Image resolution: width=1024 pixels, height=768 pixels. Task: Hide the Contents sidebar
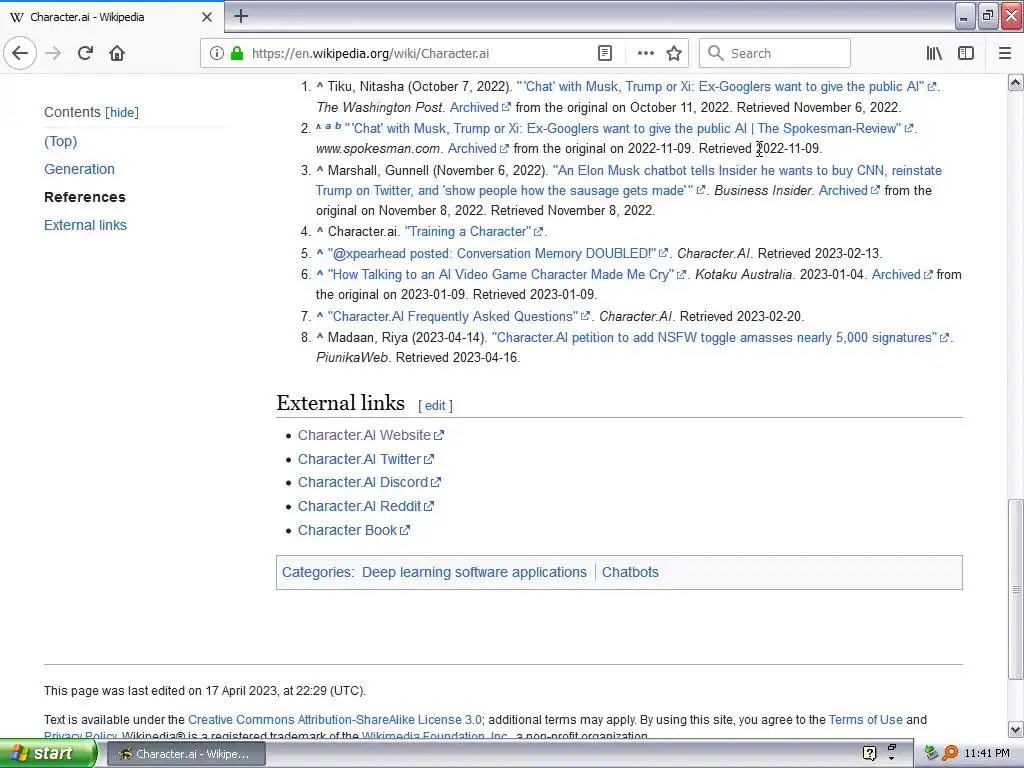point(122,112)
